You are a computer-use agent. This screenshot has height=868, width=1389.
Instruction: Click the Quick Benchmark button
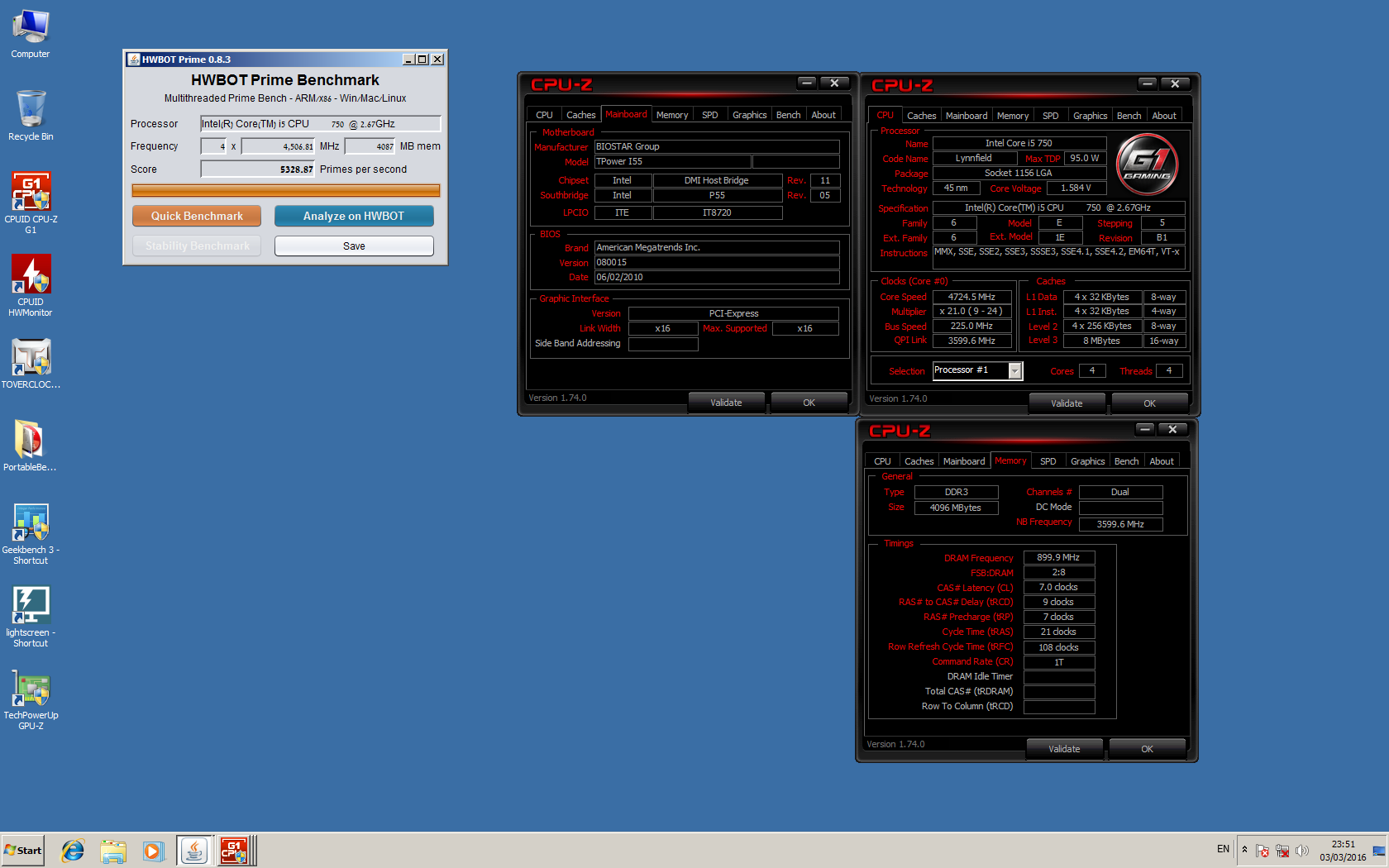197,216
